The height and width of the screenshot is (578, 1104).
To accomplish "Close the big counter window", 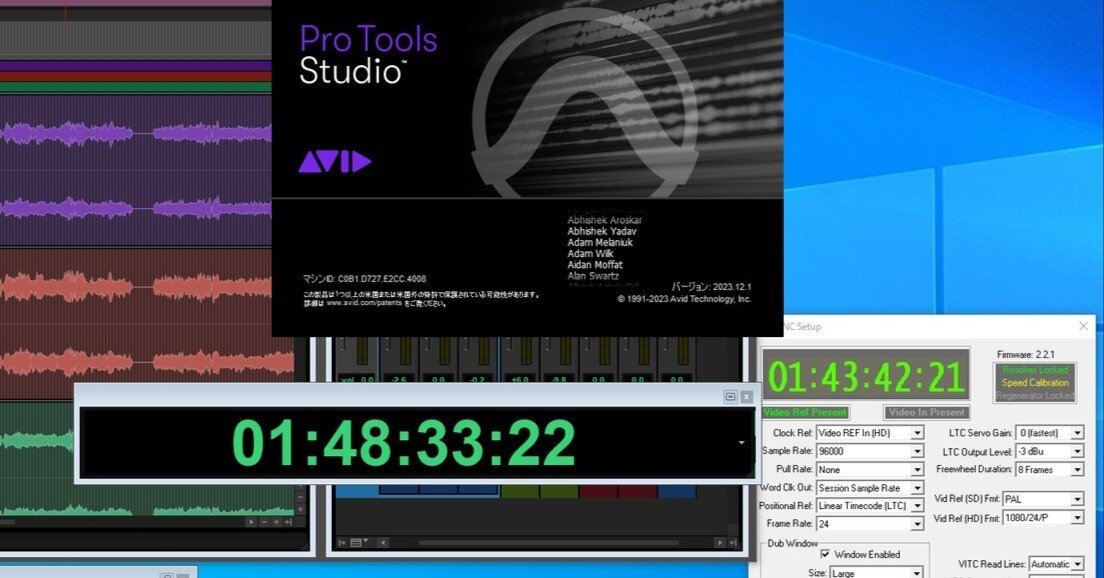I will coord(746,397).
